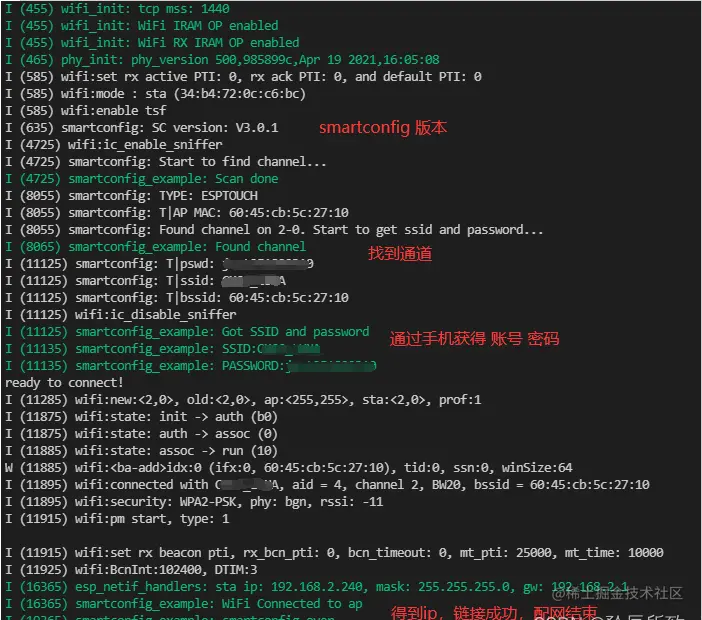
Task: Click the 'wifi_init: tcp mss: 1440' log line
Action: click(x=117, y=9)
